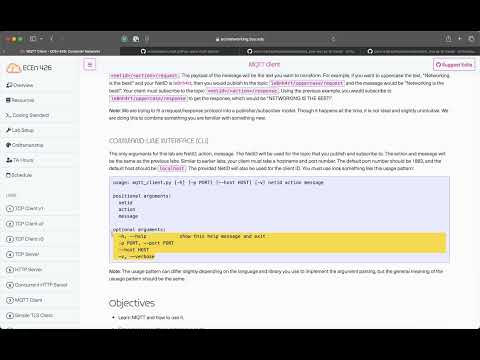Click the Lab Setup wrench icon

(9, 130)
